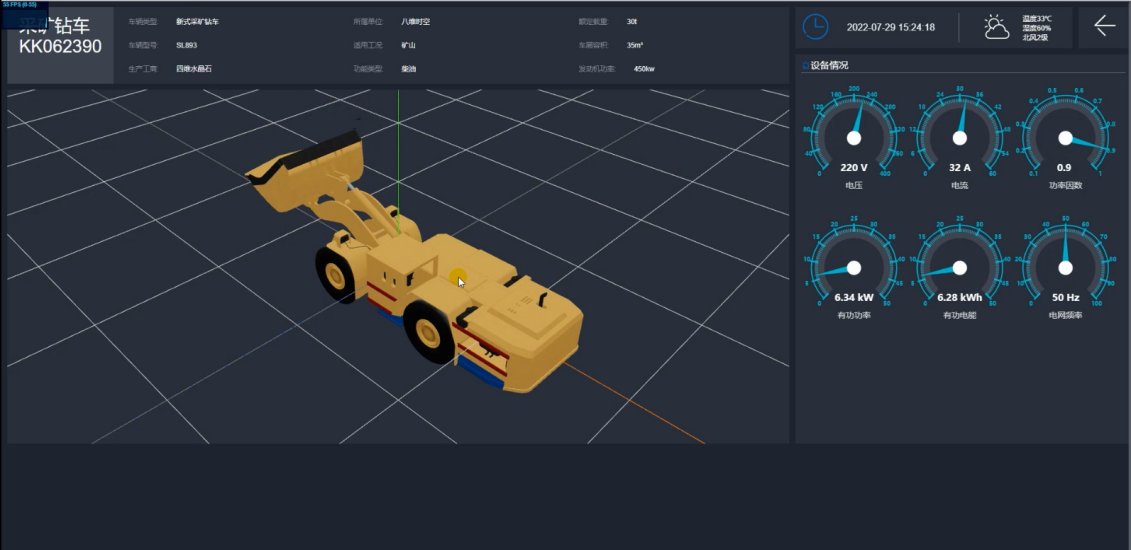Click the 有功功率 gauge showing 6.34 kW

point(854,267)
